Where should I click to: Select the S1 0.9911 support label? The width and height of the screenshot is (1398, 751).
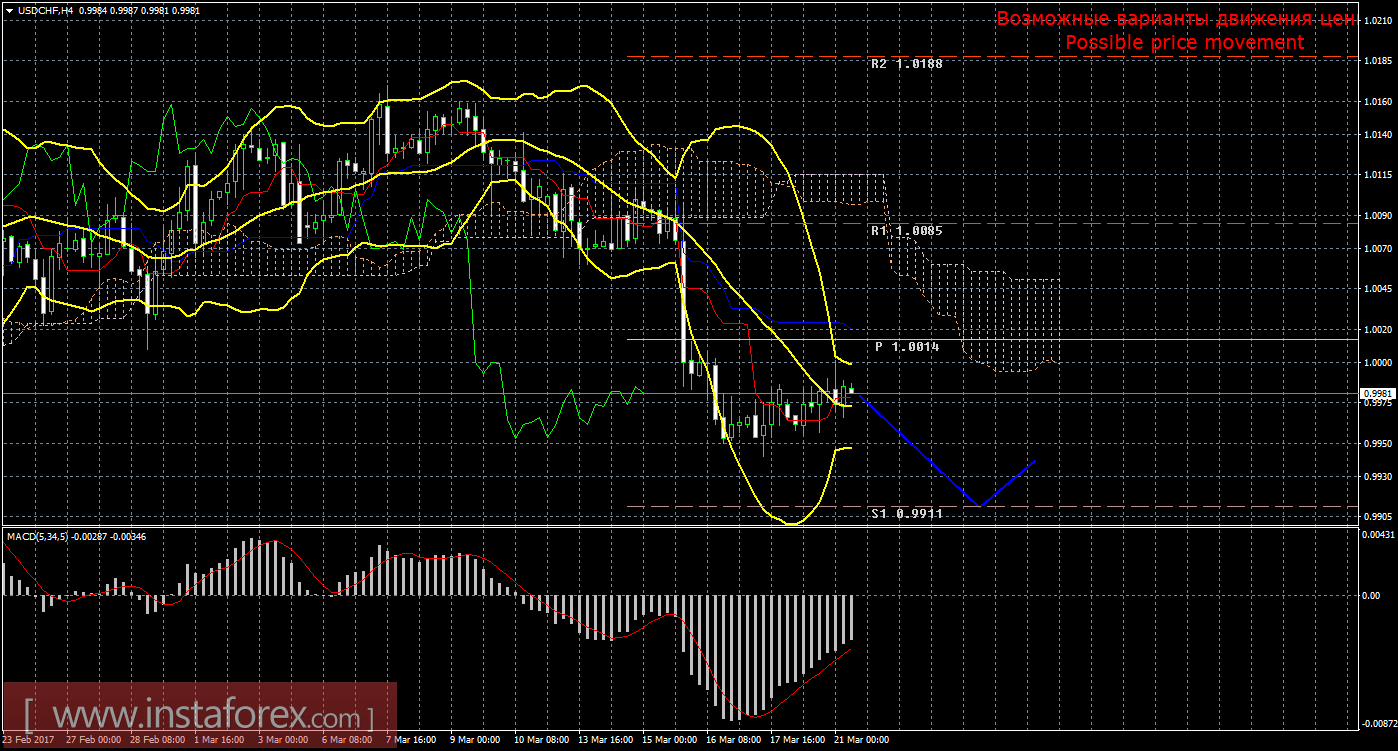click(906, 513)
